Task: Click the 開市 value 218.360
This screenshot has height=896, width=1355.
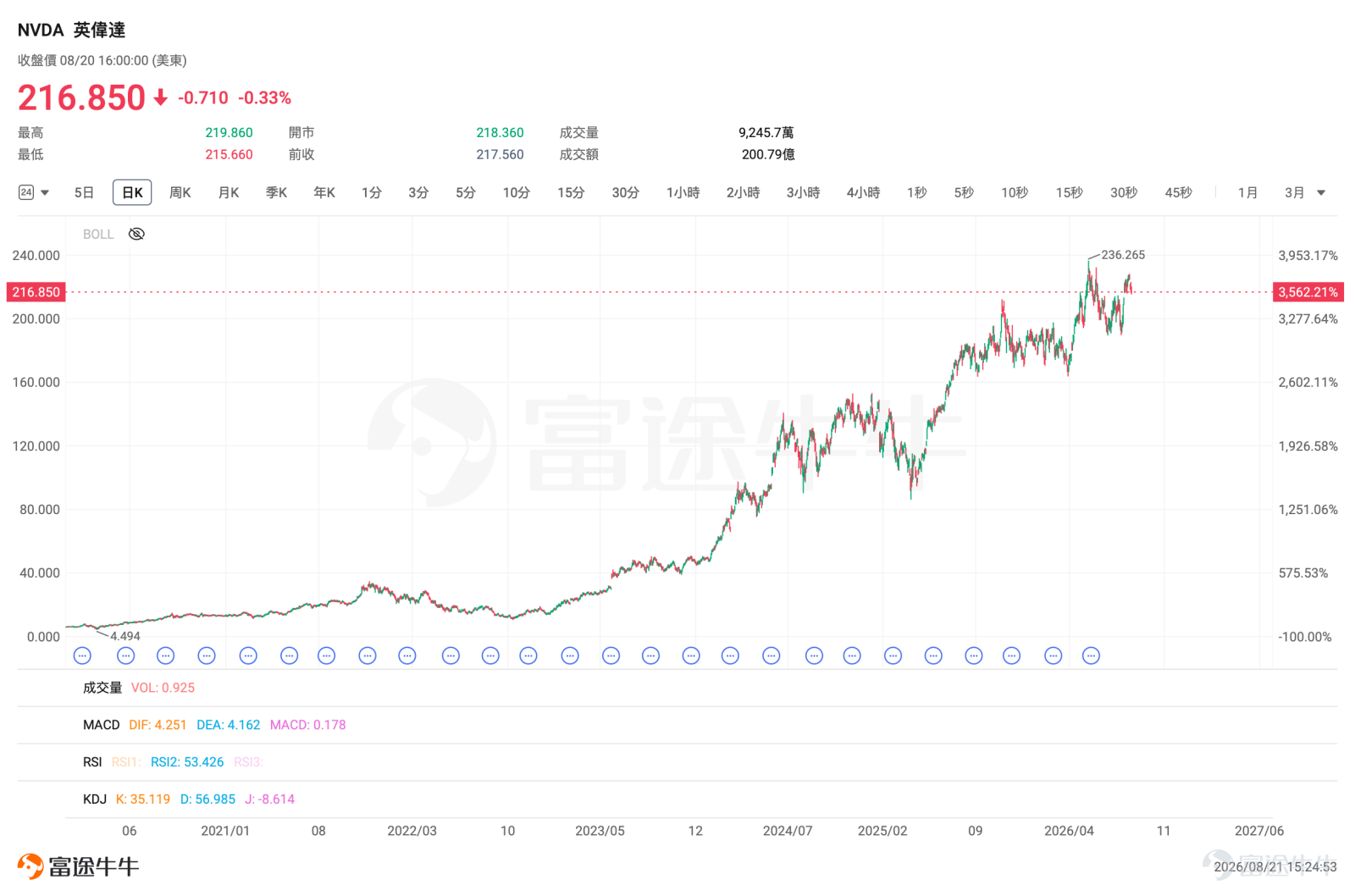Action: 500,132
